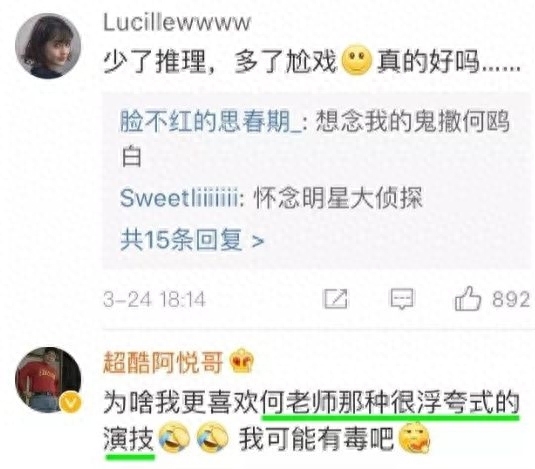Click the reply text 怀念明星大侦探

338,198
